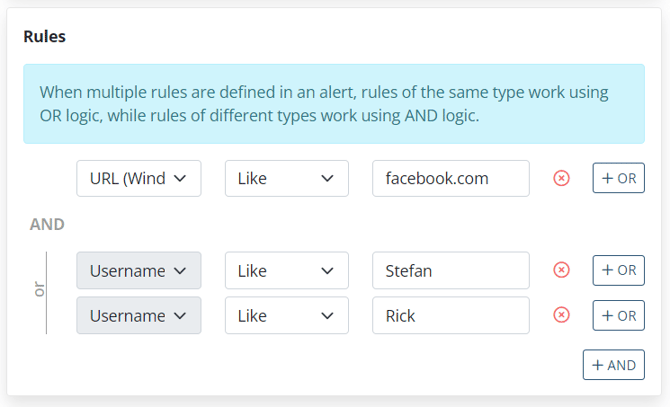670x407 pixels.
Task: Focus the Stefan username input field
Action: pos(450,270)
